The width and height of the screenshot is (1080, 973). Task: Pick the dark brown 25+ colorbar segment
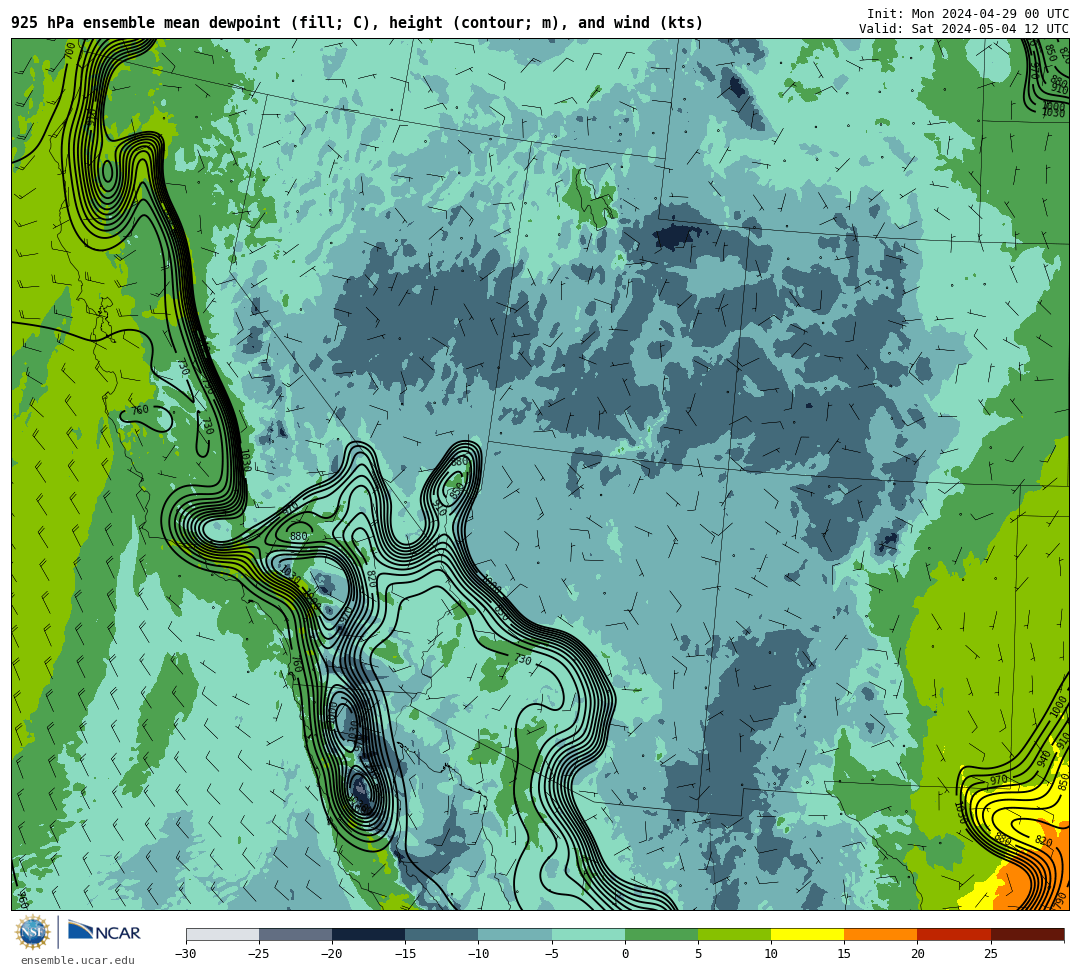[1028, 934]
